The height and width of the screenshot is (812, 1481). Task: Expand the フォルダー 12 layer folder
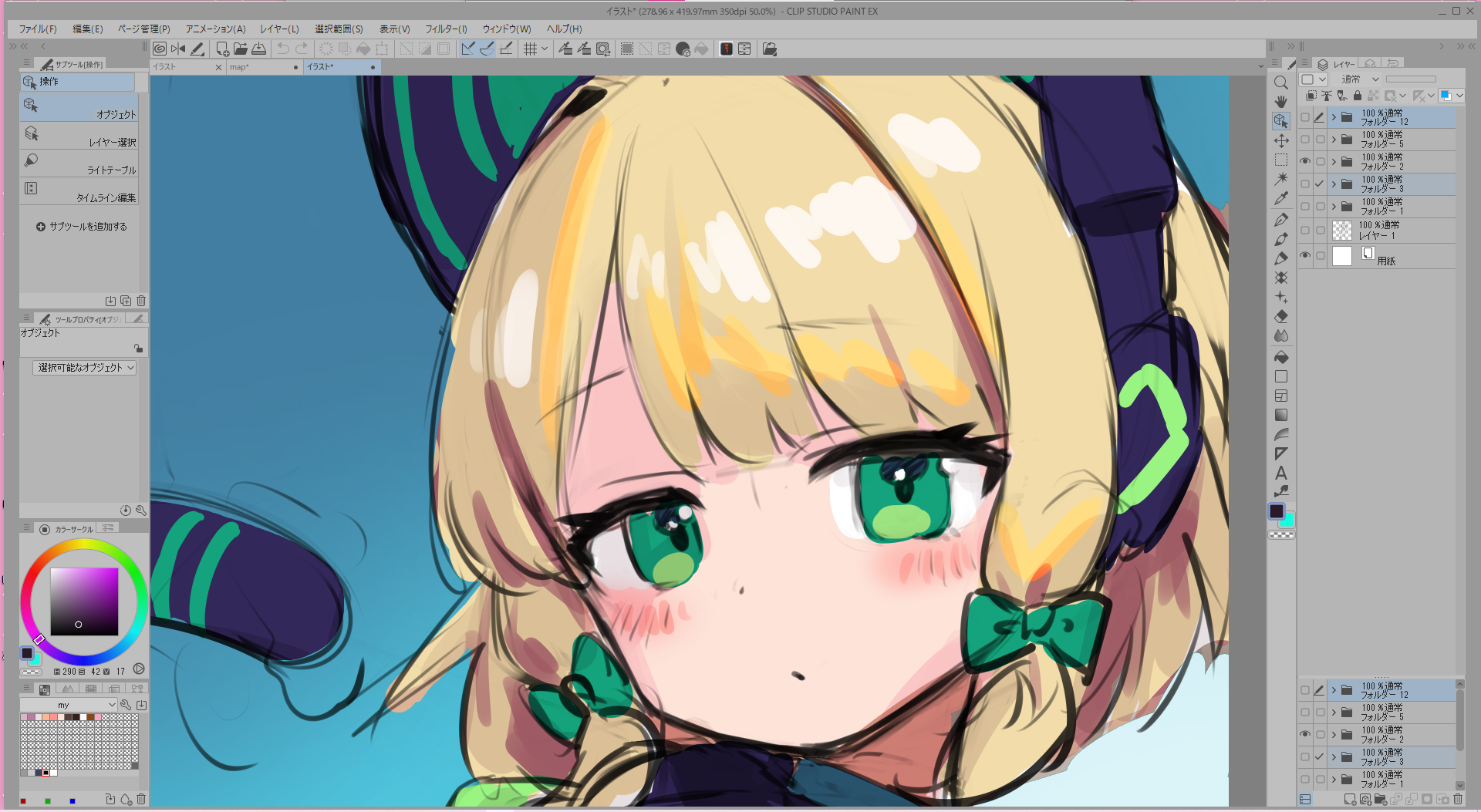point(1334,117)
